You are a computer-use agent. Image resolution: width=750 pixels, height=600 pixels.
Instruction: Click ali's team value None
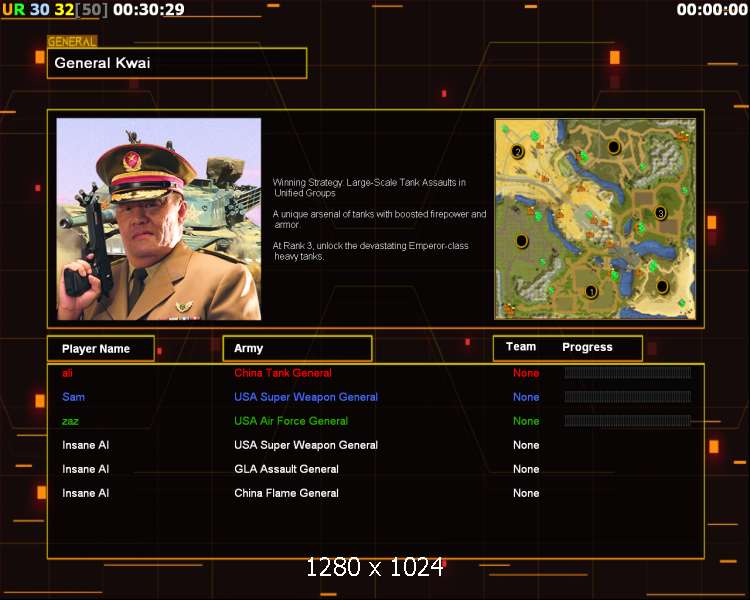pos(526,373)
